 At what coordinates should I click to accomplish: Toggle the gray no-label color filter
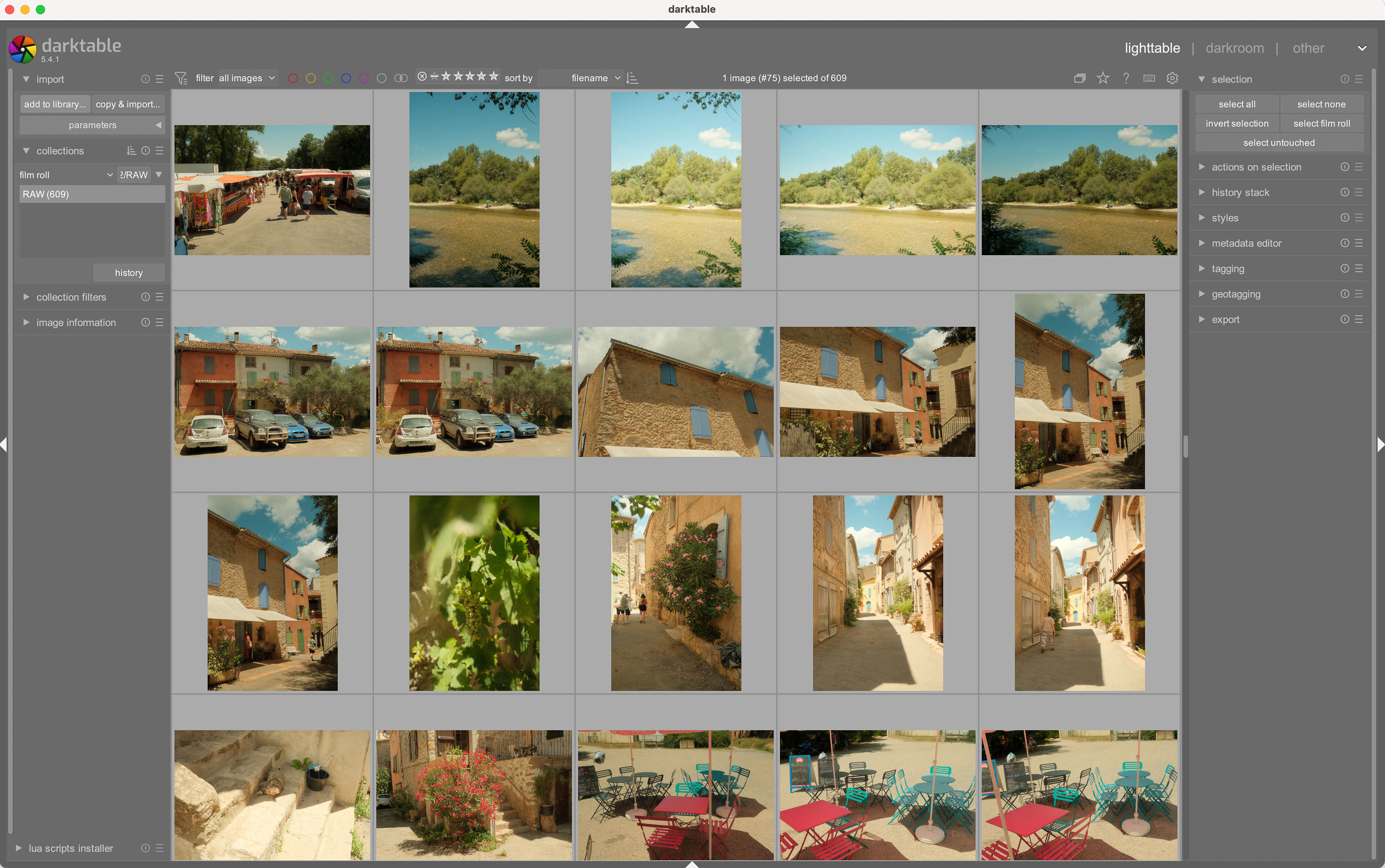coord(382,78)
